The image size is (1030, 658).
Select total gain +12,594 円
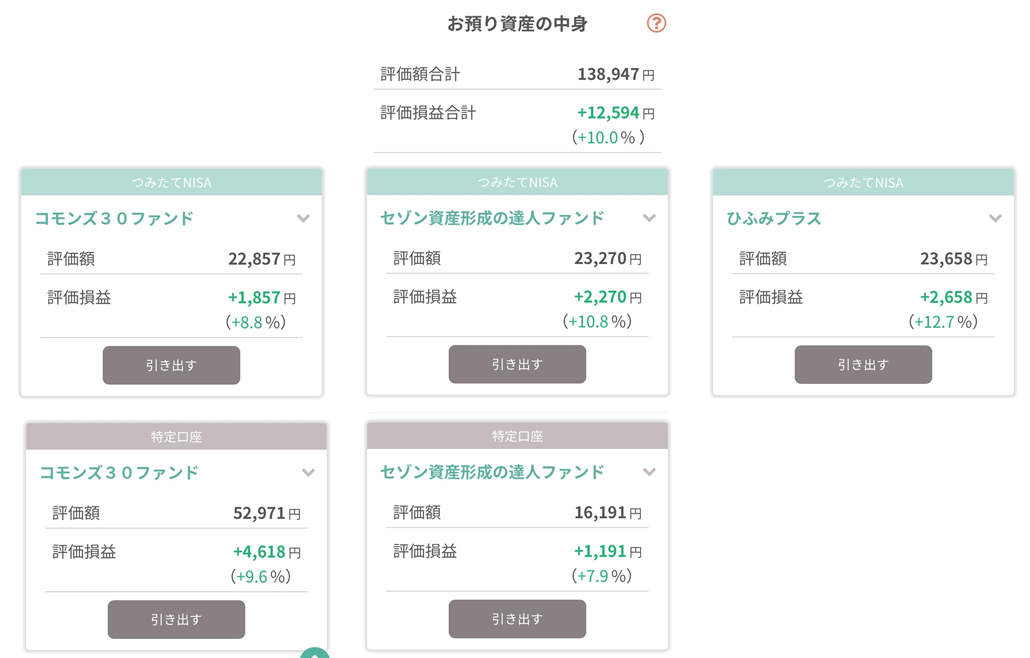click(x=616, y=113)
